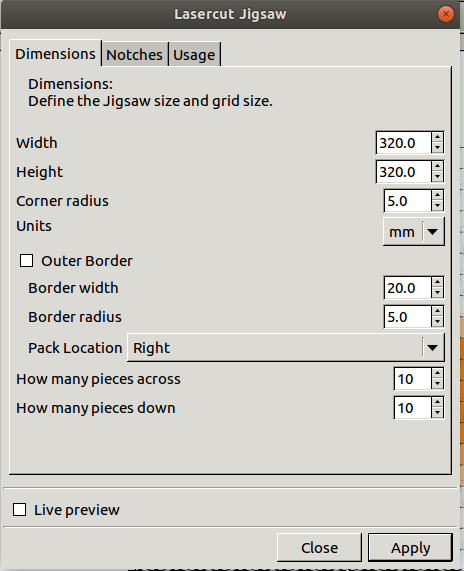
Task: Decrease Border width using down arrow
Action: pos(437,293)
